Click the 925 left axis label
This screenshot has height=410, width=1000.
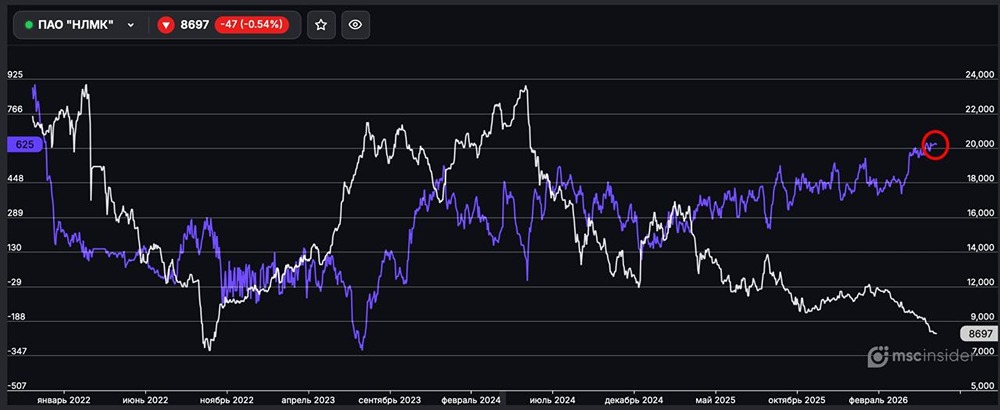(x=15, y=75)
